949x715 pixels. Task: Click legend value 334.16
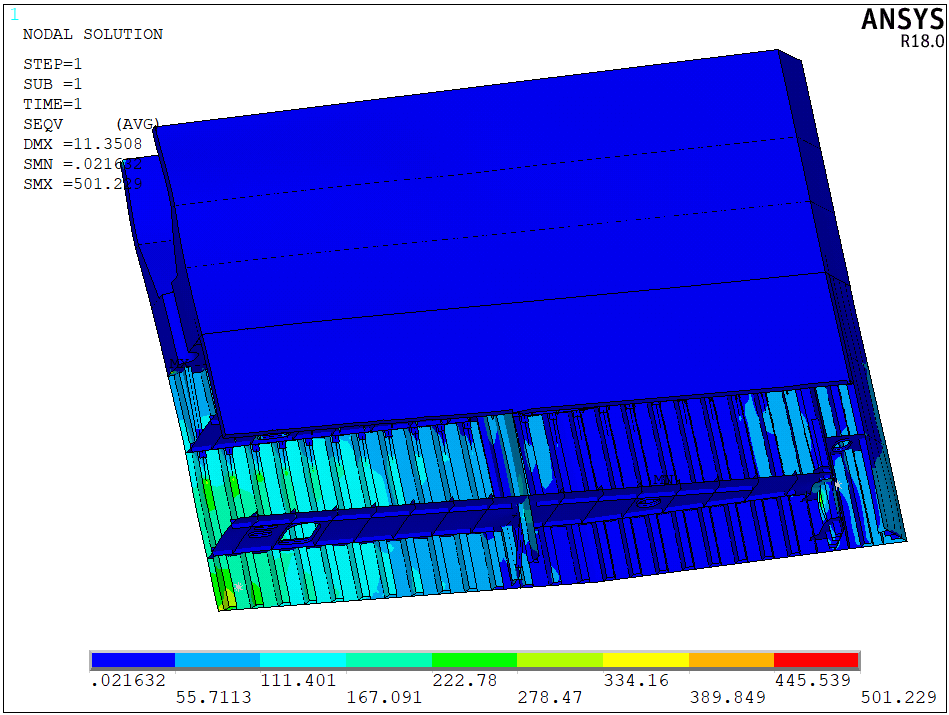[636, 680]
